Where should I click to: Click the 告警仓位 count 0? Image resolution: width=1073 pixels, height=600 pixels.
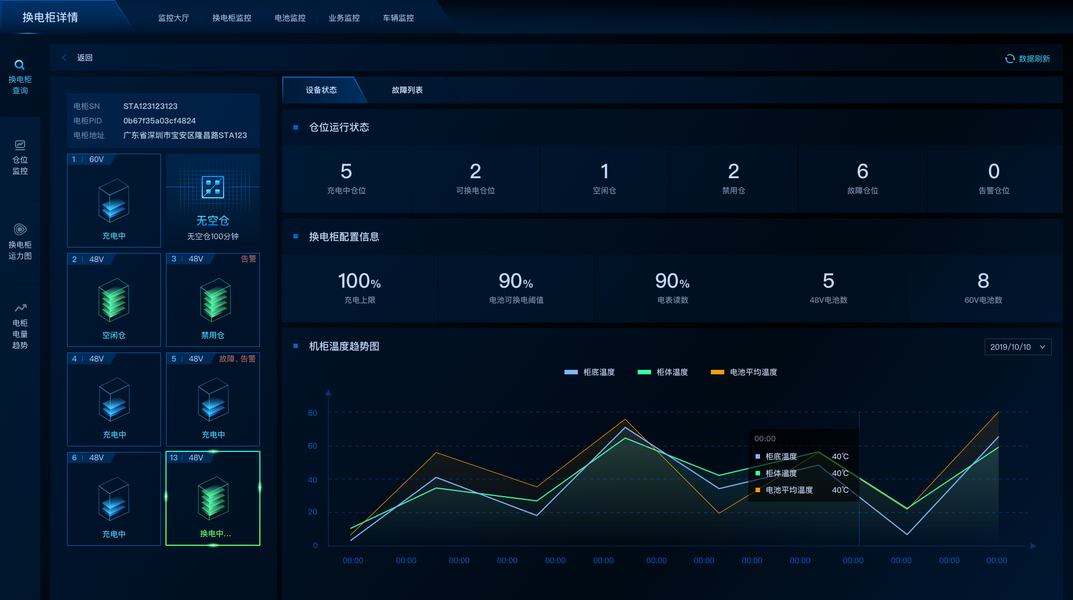994,171
